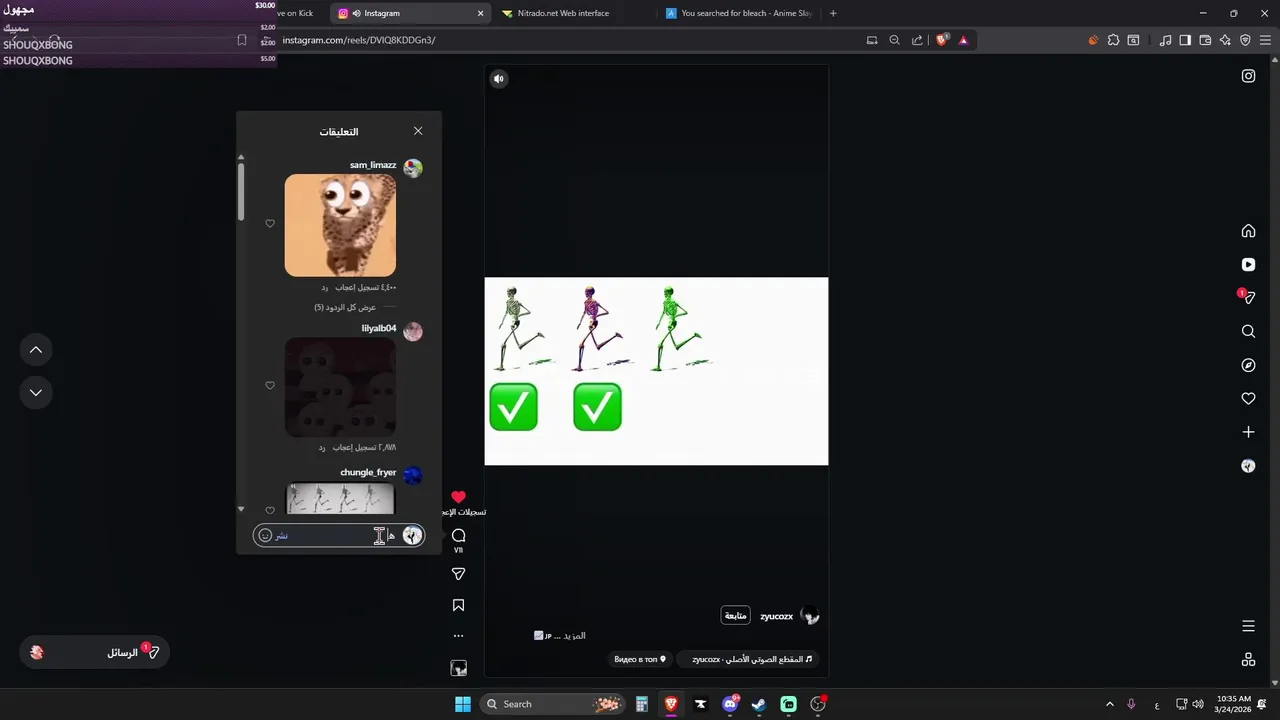Open your profile avatar in the sidebar
Image resolution: width=1280 pixels, height=720 pixels.
(x=1248, y=466)
